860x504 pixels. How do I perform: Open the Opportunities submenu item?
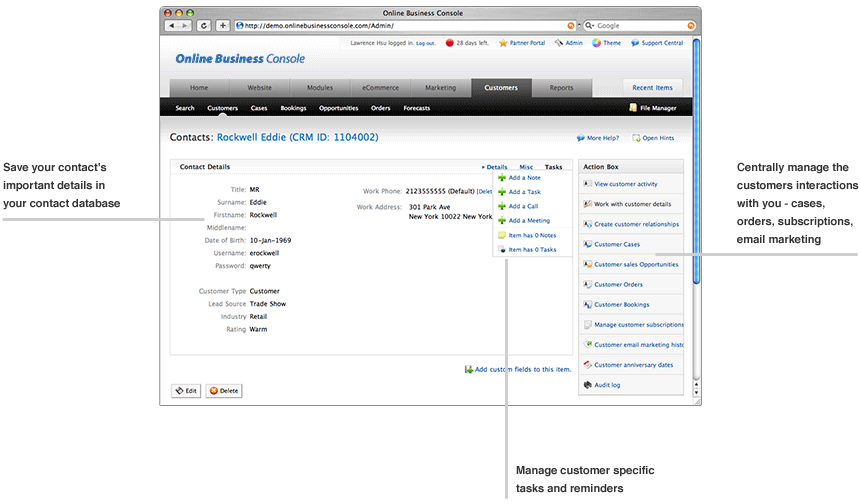coord(338,108)
